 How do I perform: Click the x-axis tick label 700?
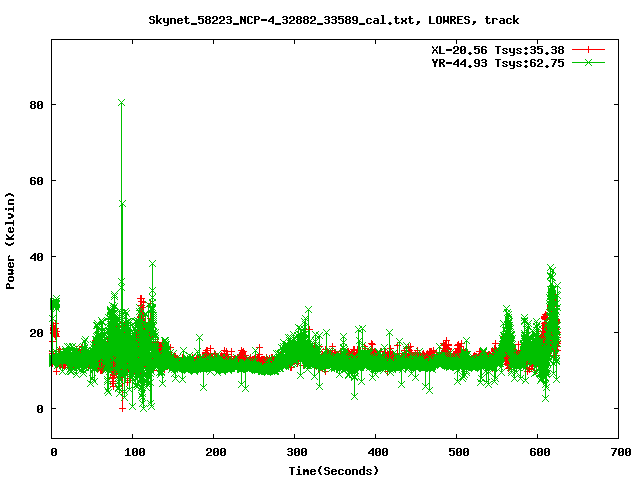click(x=621, y=452)
